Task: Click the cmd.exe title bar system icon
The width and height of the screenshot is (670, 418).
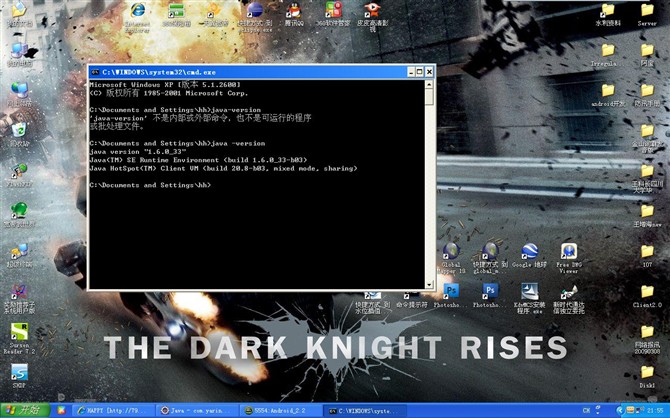Action: point(95,72)
